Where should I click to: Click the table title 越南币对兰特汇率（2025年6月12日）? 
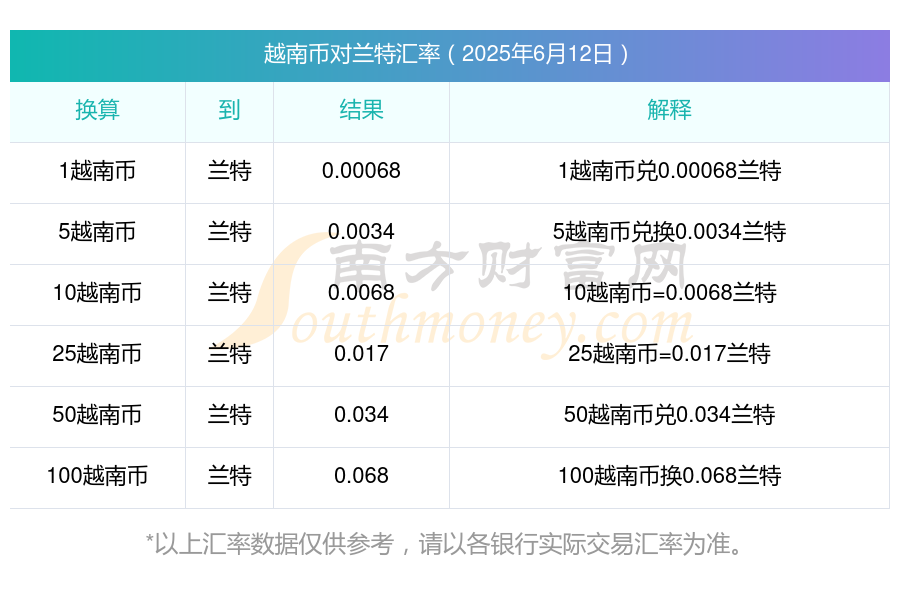click(447, 54)
